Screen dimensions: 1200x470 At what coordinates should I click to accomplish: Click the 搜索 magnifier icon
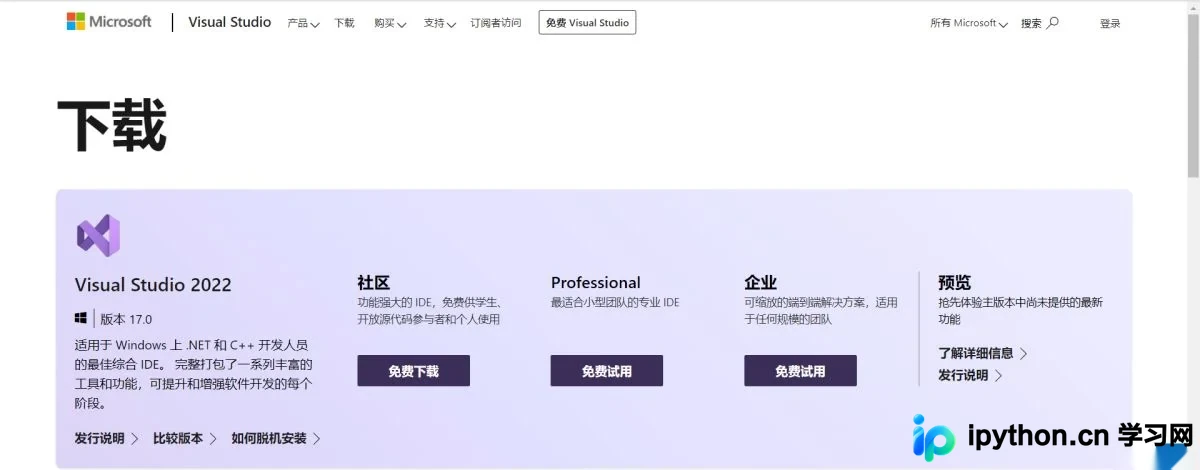click(x=1052, y=23)
